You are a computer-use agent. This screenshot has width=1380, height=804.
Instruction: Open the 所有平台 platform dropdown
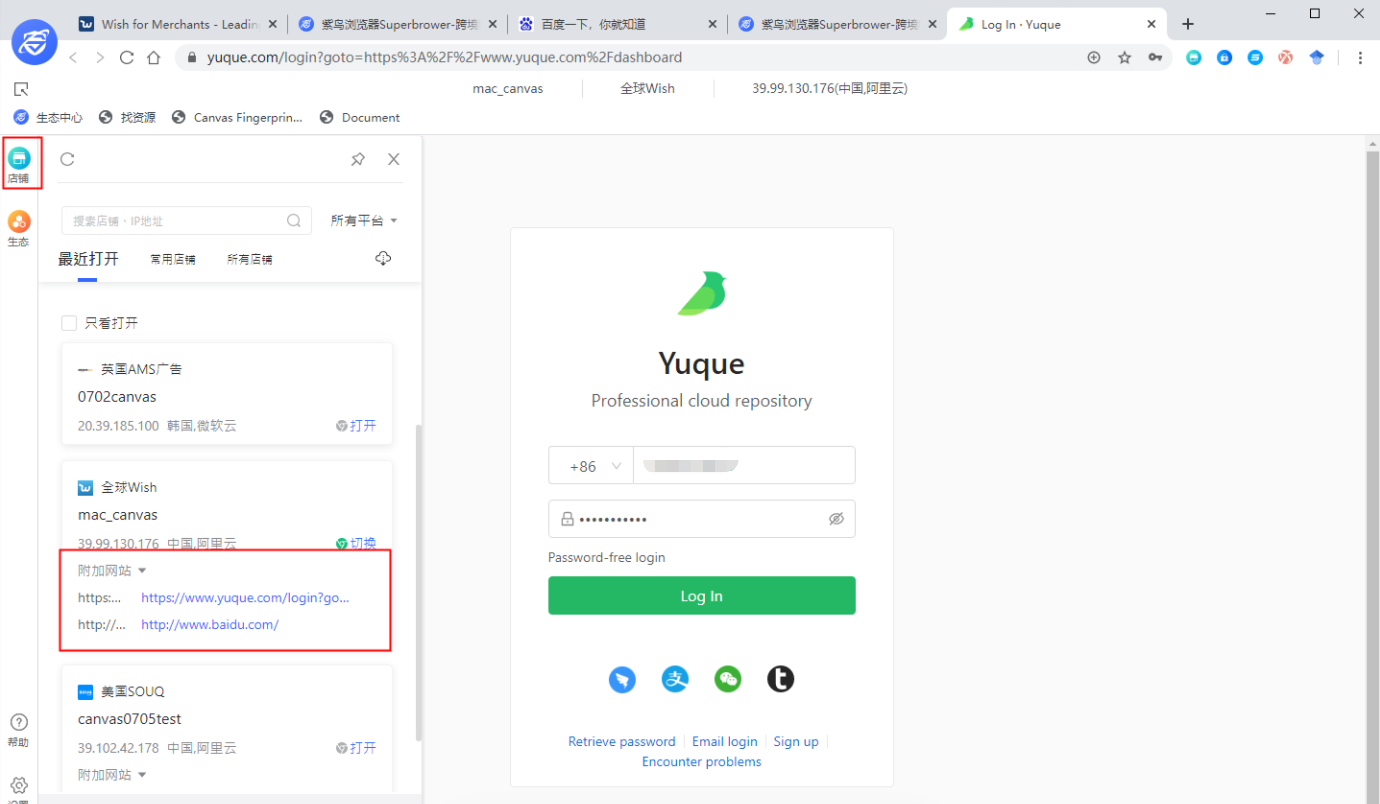click(x=364, y=220)
